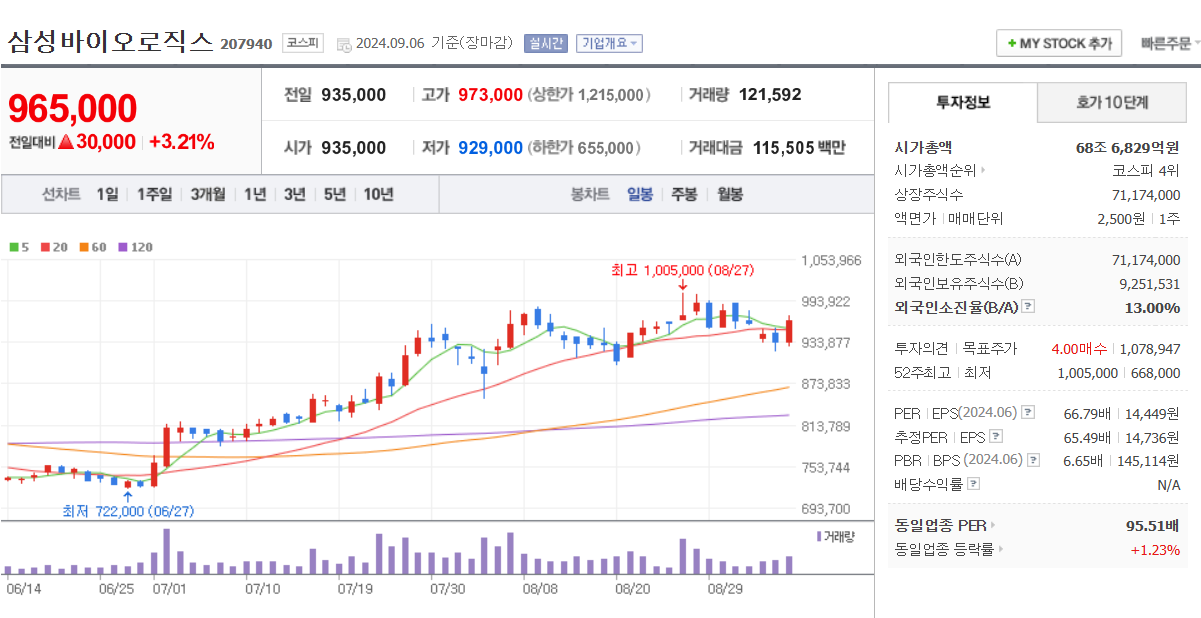Click the 시가총액 value 68조 6,829억원
The width and height of the screenshot is (1201, 618).
(1128, 147)
